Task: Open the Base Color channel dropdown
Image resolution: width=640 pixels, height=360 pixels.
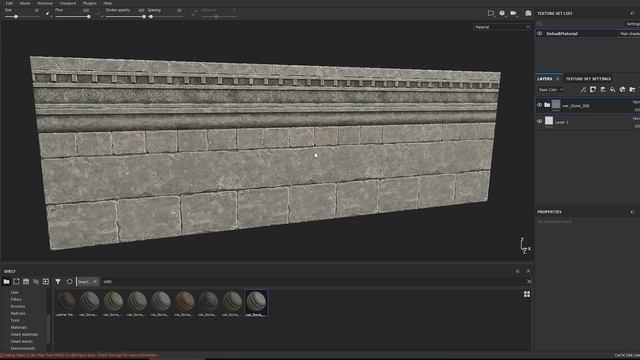Action: coord(550,90)
